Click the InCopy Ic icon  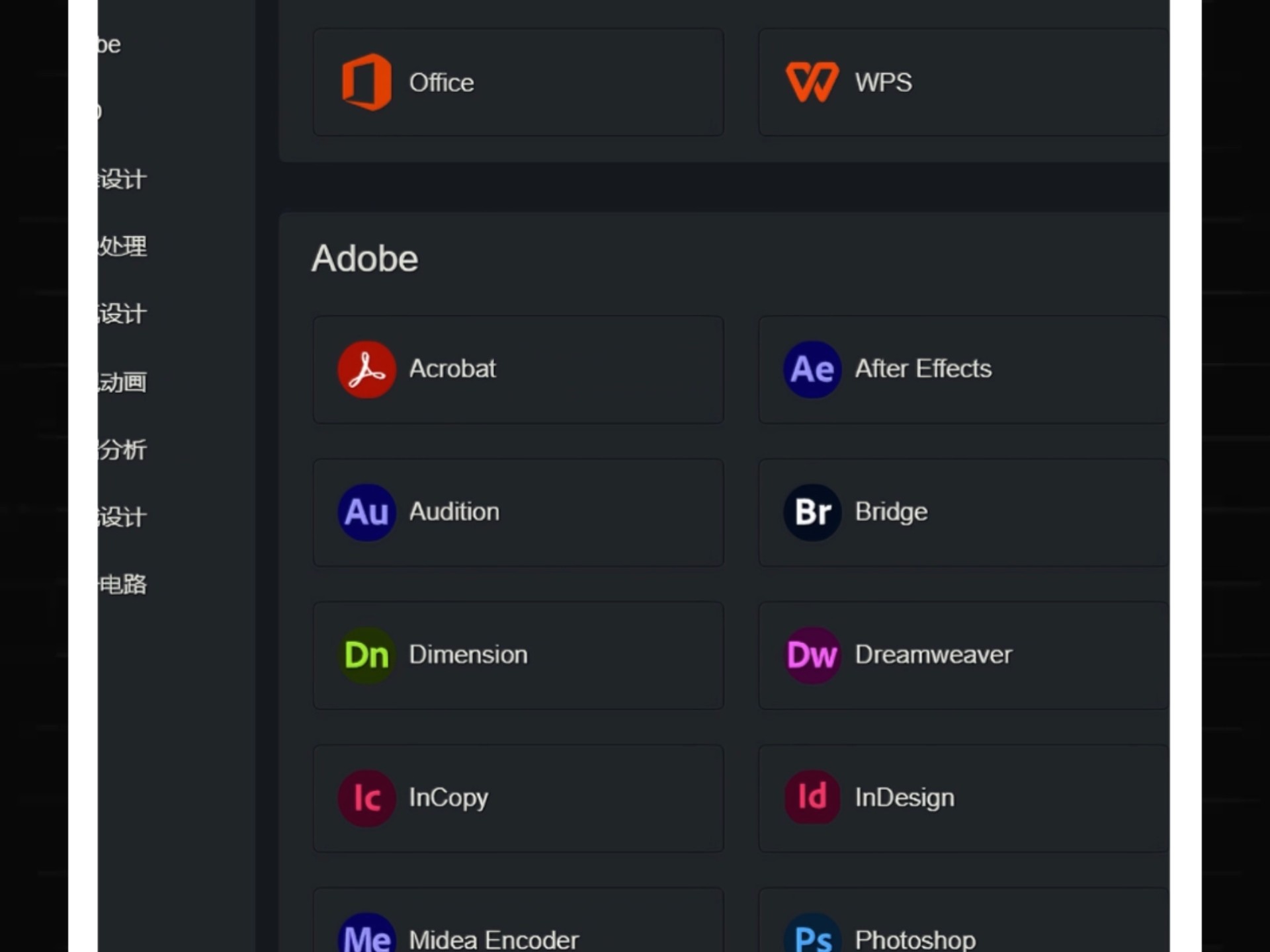pos(367,798)
